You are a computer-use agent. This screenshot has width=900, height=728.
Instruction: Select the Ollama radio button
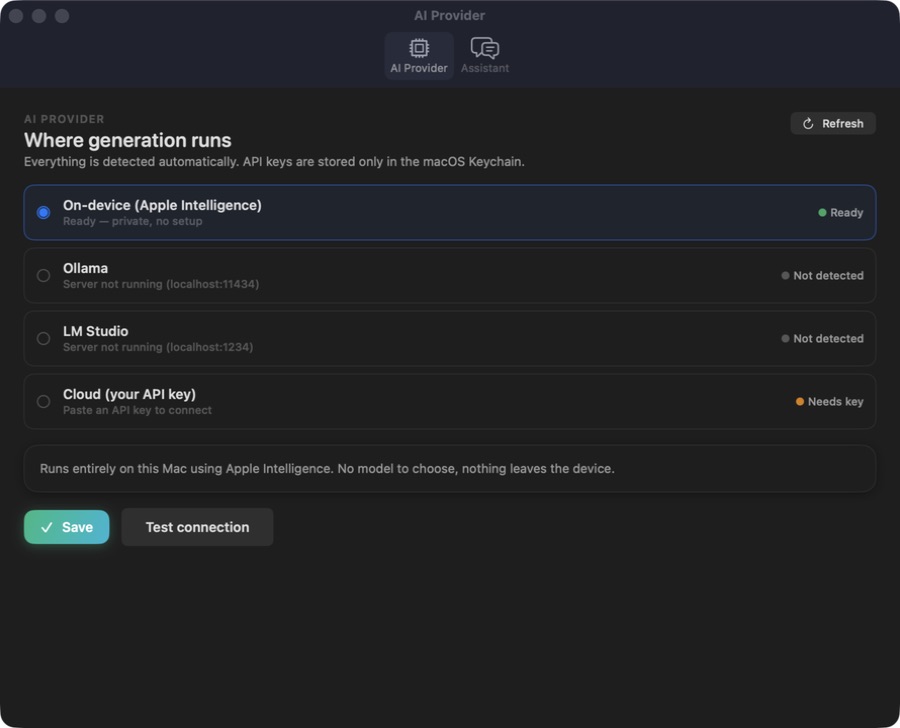click(43, 276)
